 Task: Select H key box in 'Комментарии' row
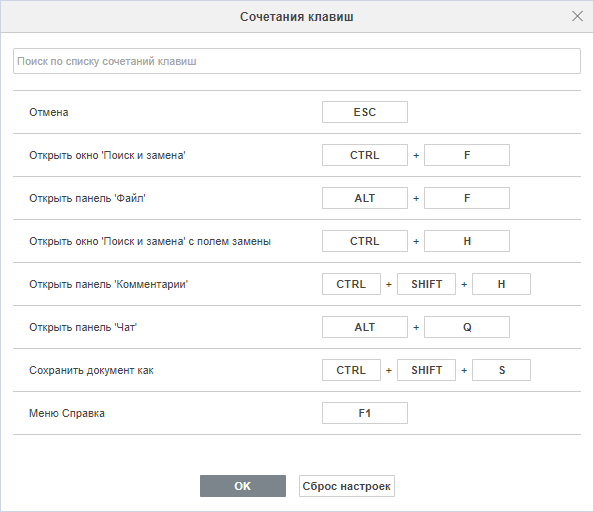click(x=501, y=284)
